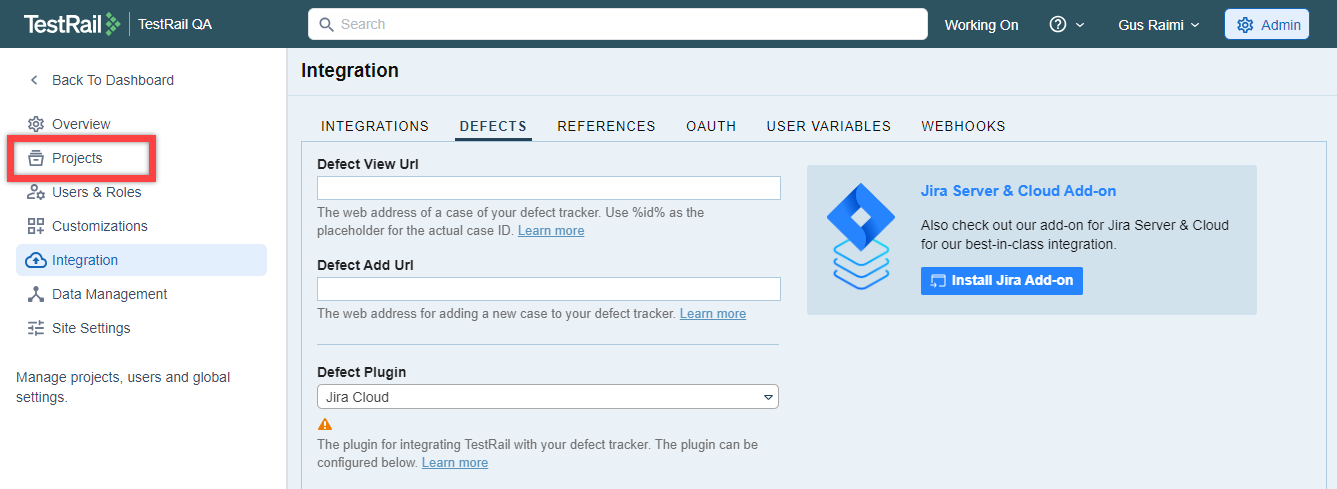This screenshot has width=1337, height=489.
Task: Click Learn more under Defect Add Url
Action: click(x=713, y=314)
